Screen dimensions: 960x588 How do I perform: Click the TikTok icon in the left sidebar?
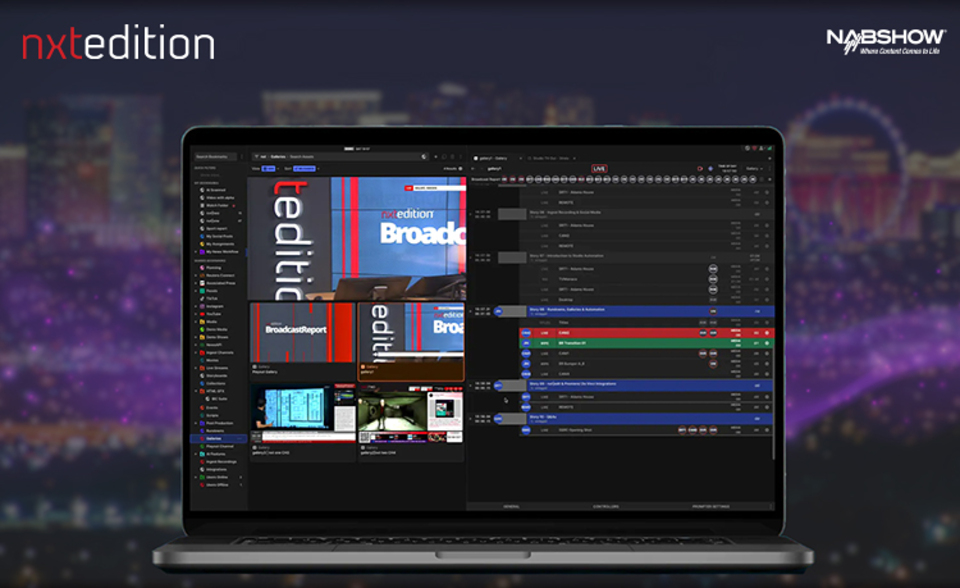coord(200,297)
